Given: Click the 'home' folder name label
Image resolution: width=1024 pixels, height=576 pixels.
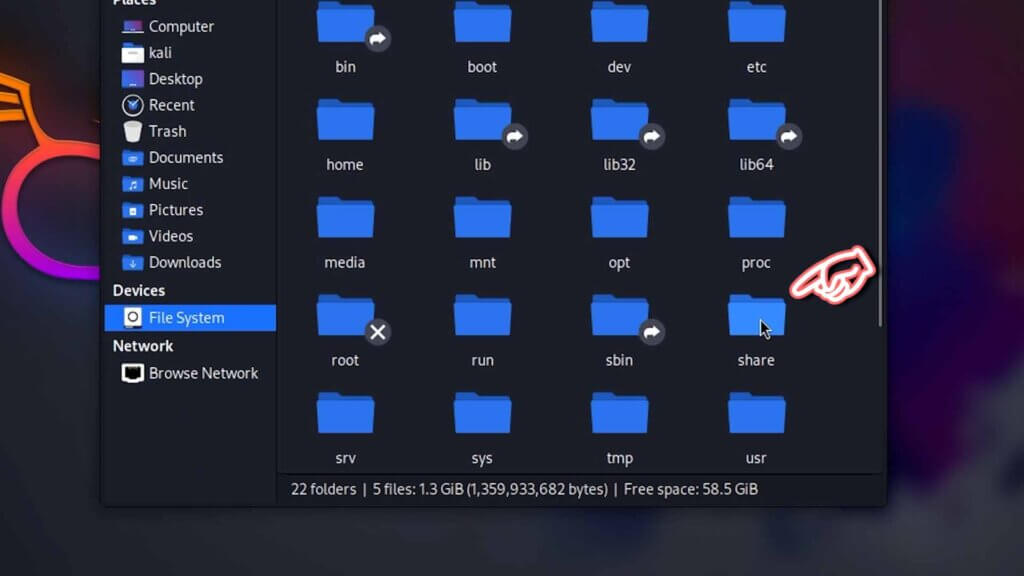Looking at the screenshot, I should (345, 165).
